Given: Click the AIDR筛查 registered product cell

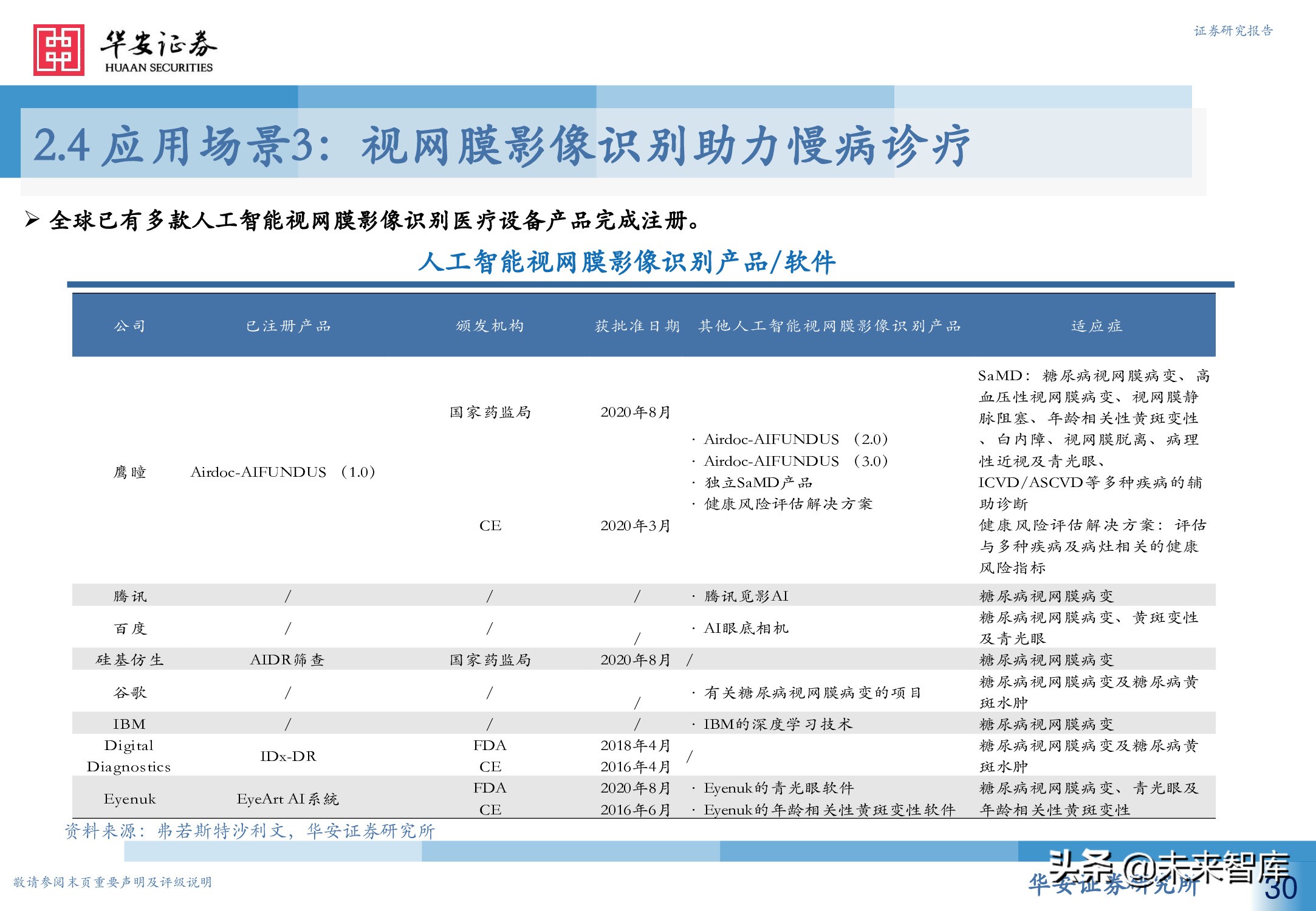Looking at the screenshot, I should (287, 660).
